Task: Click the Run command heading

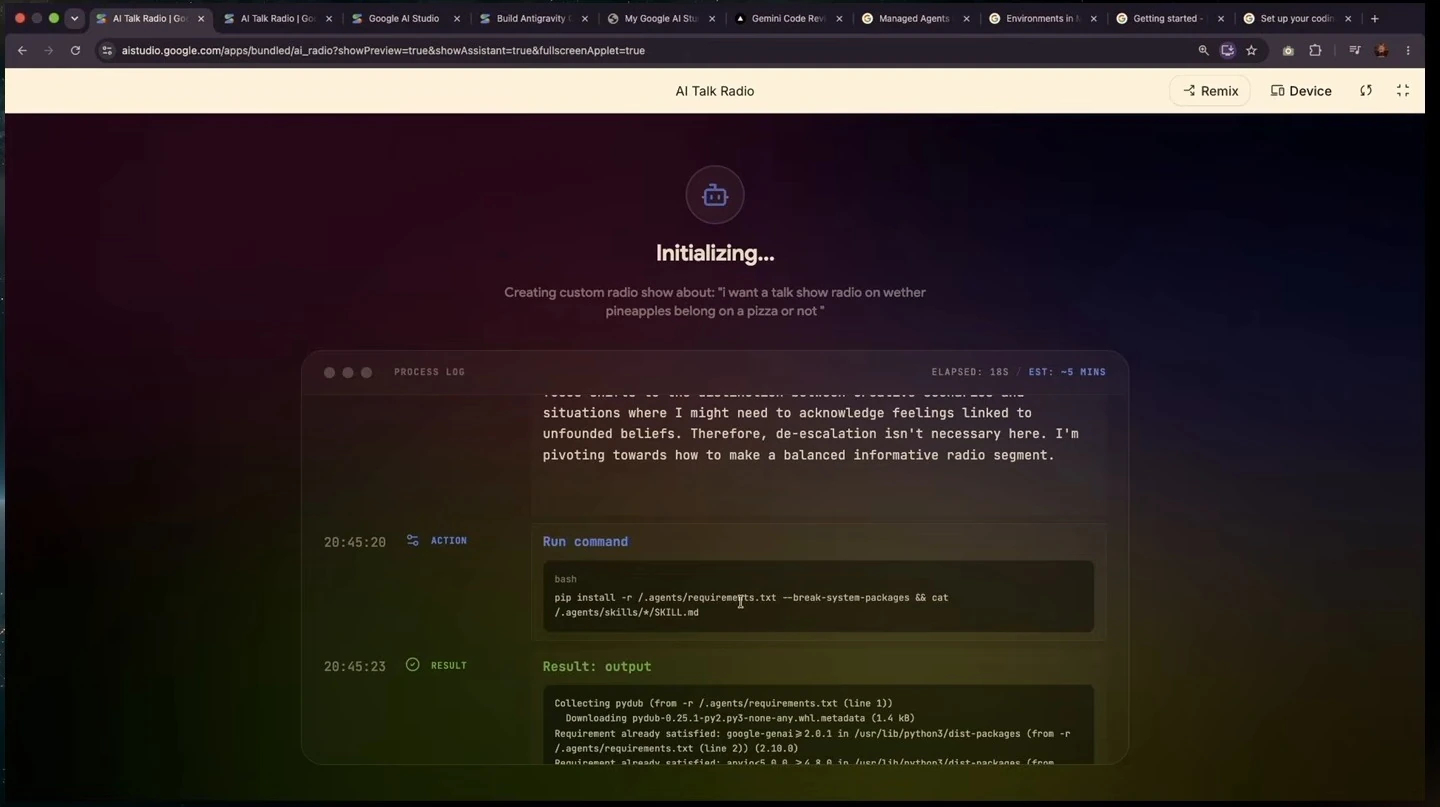Action: pyautogui.click(x=585, y=542)
